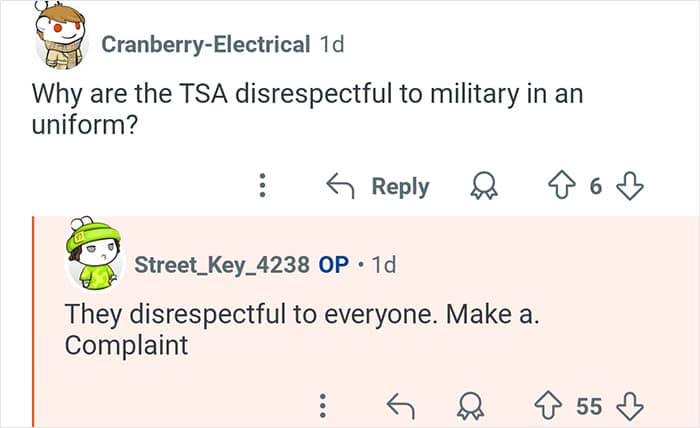Click the 1d timestamp on Street_Key_4238's reply
The height and width of the screenshot is (428, 700).
383,265
